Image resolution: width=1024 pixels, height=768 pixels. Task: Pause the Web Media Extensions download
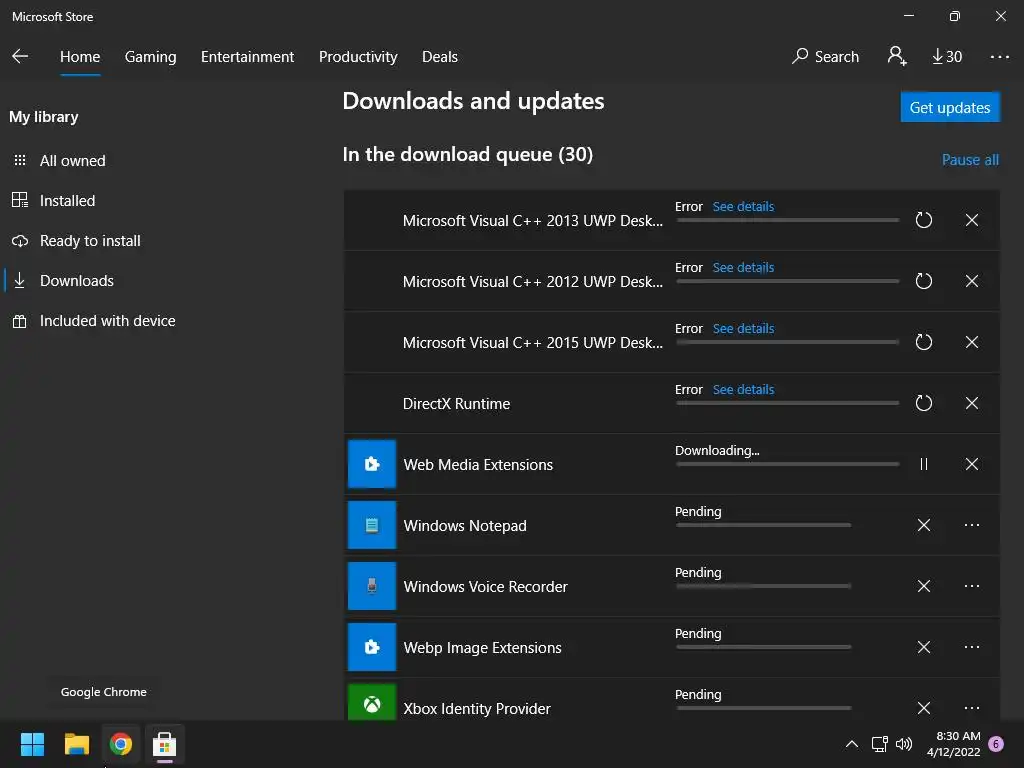point(923,464)
